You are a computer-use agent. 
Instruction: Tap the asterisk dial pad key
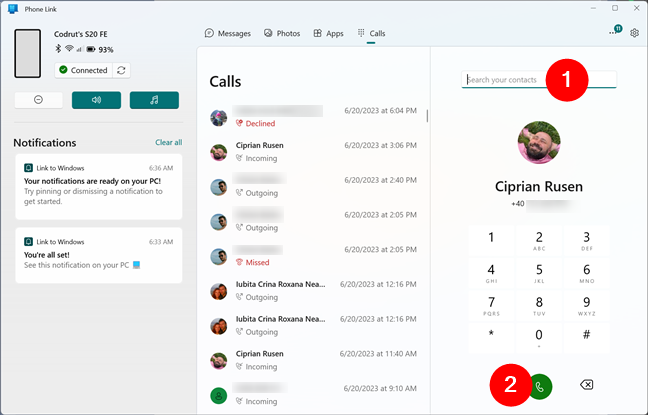[x=491, y=338]
